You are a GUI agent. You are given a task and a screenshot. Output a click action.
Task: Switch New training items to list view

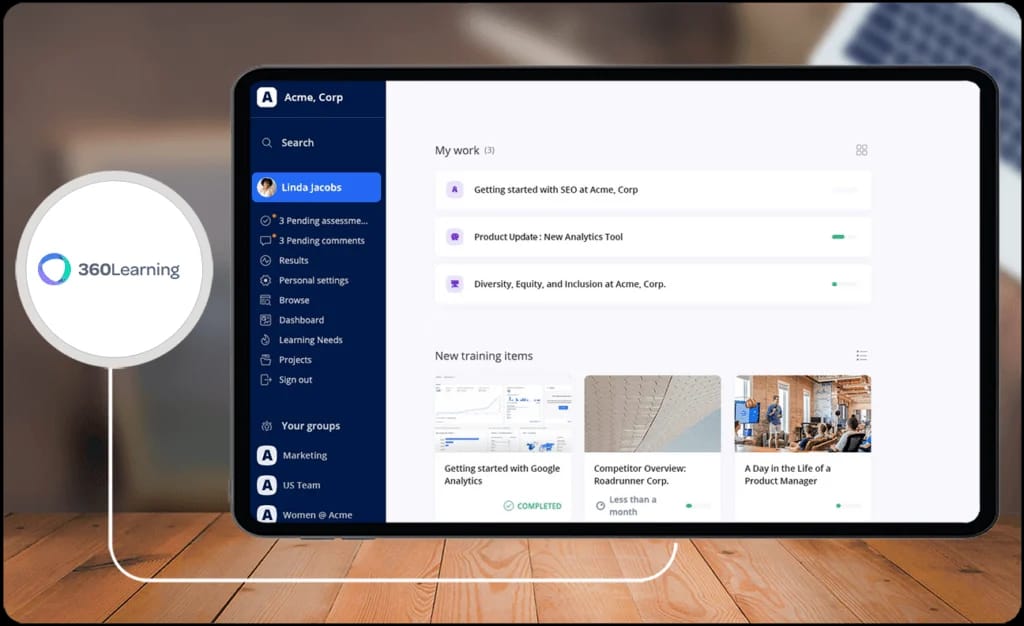click(861, 355)
